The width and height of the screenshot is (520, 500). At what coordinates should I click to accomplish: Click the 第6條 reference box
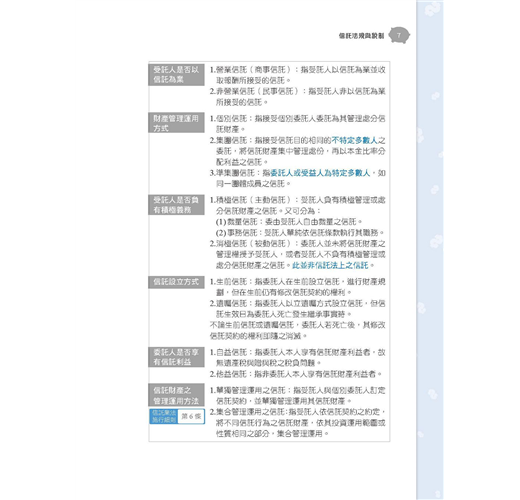pyautogui.click(x=191, y=416)
